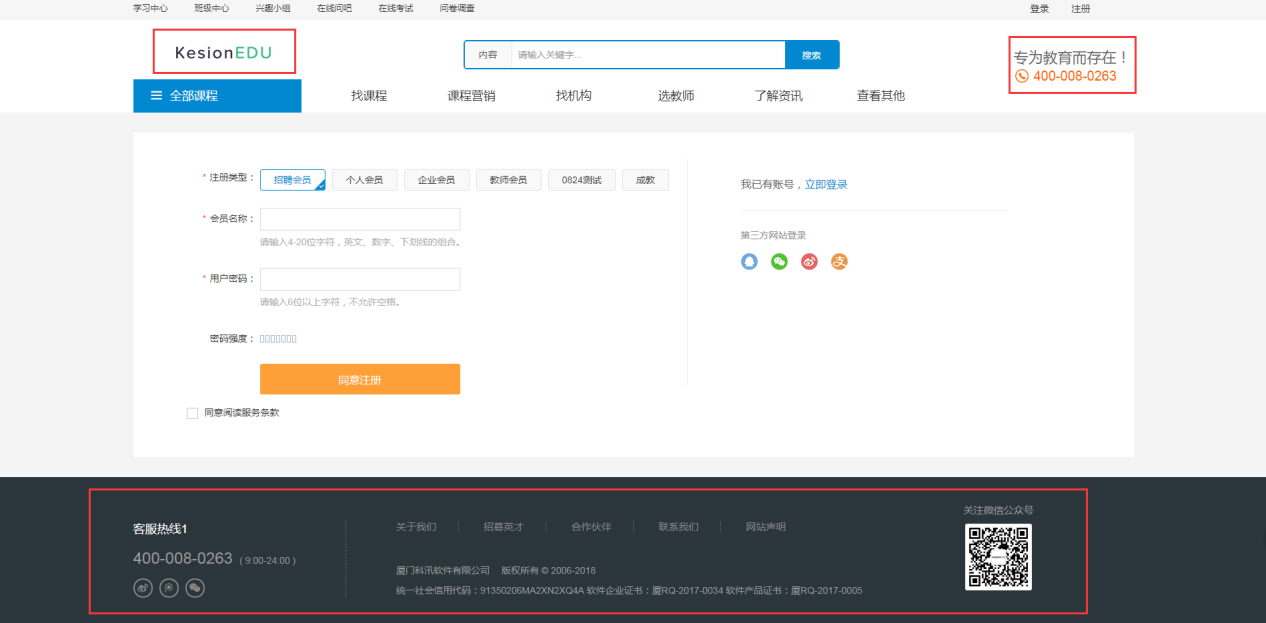Select 企业会员 registration type
This screenshot has width=1266, height=623.
(x=436, y=180)
